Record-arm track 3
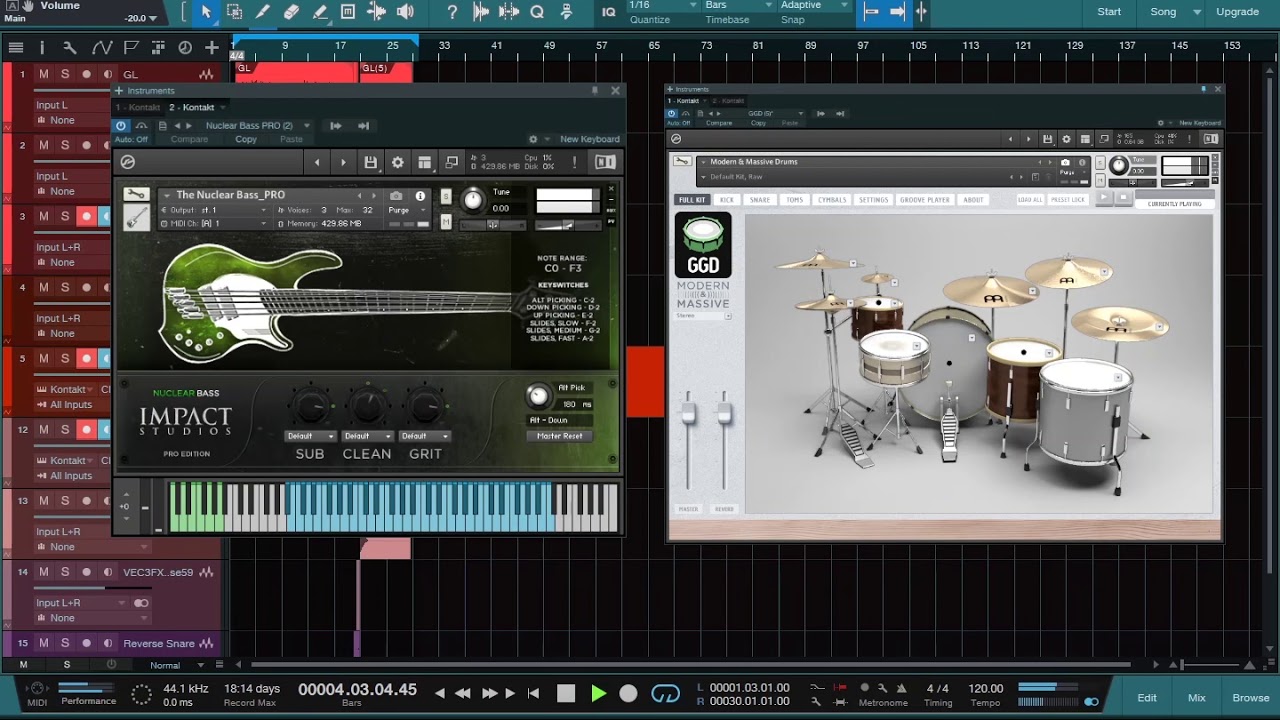The image size is (1280, 720). tap(87, 216)
